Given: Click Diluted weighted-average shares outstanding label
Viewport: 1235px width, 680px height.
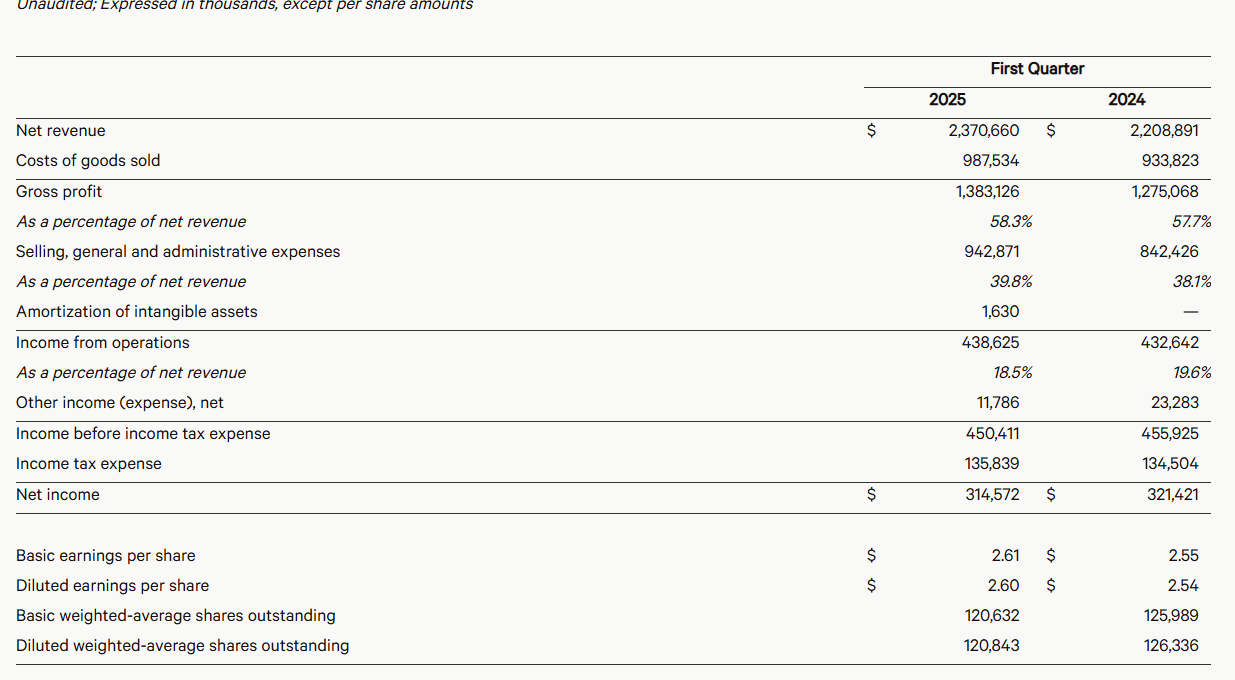Looking at the screenshot, I should coord(183,646).
